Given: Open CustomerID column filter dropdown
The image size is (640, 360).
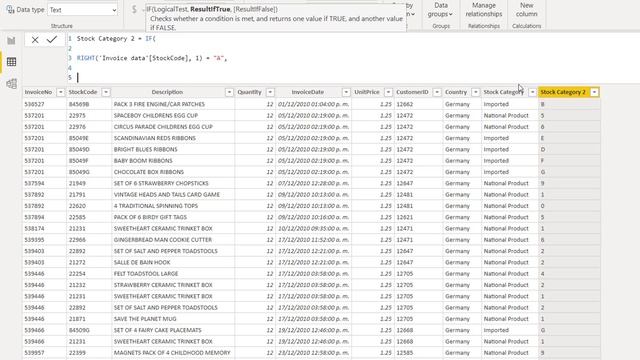Looking at the screenshot, I should pyautogui.click(x=437, y=92).
